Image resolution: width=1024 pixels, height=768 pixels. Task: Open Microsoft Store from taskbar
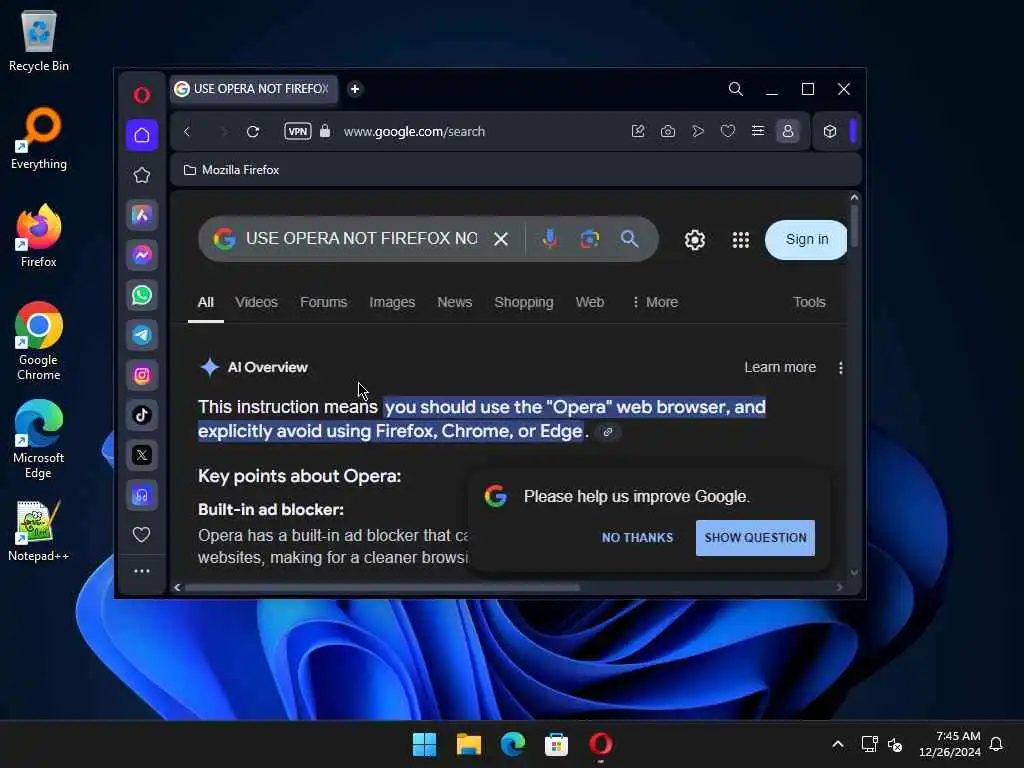[x=556, y=744]
